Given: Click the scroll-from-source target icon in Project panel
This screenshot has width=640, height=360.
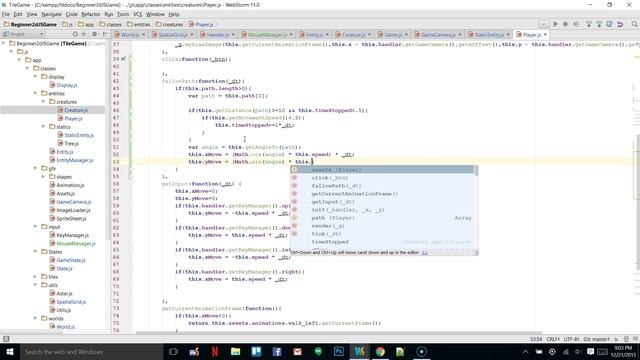Looking at the screenshot, I should [x=75, y=34].
